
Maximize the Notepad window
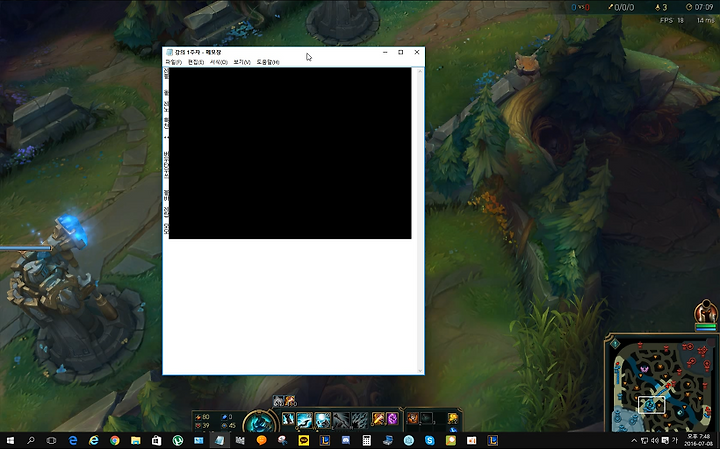click(400, 52)
